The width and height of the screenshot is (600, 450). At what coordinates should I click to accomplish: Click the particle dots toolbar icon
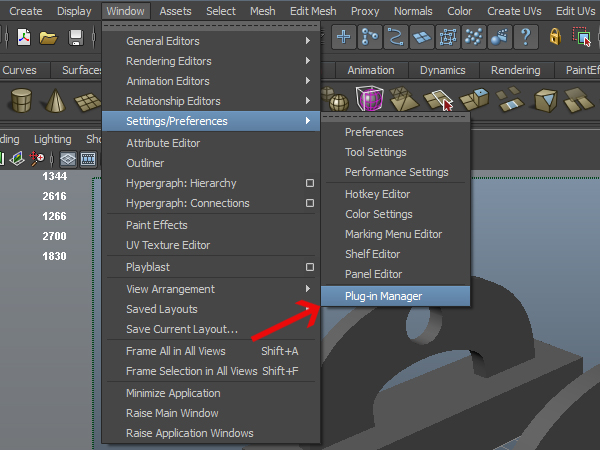coord(474,37)
